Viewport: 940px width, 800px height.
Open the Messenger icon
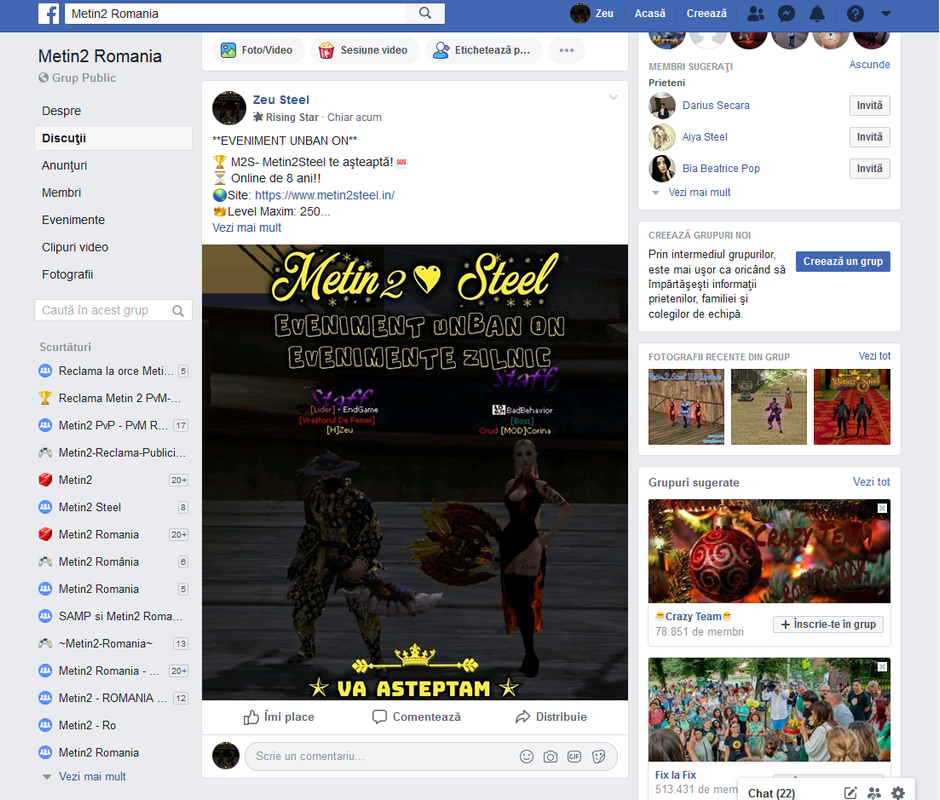787,13
